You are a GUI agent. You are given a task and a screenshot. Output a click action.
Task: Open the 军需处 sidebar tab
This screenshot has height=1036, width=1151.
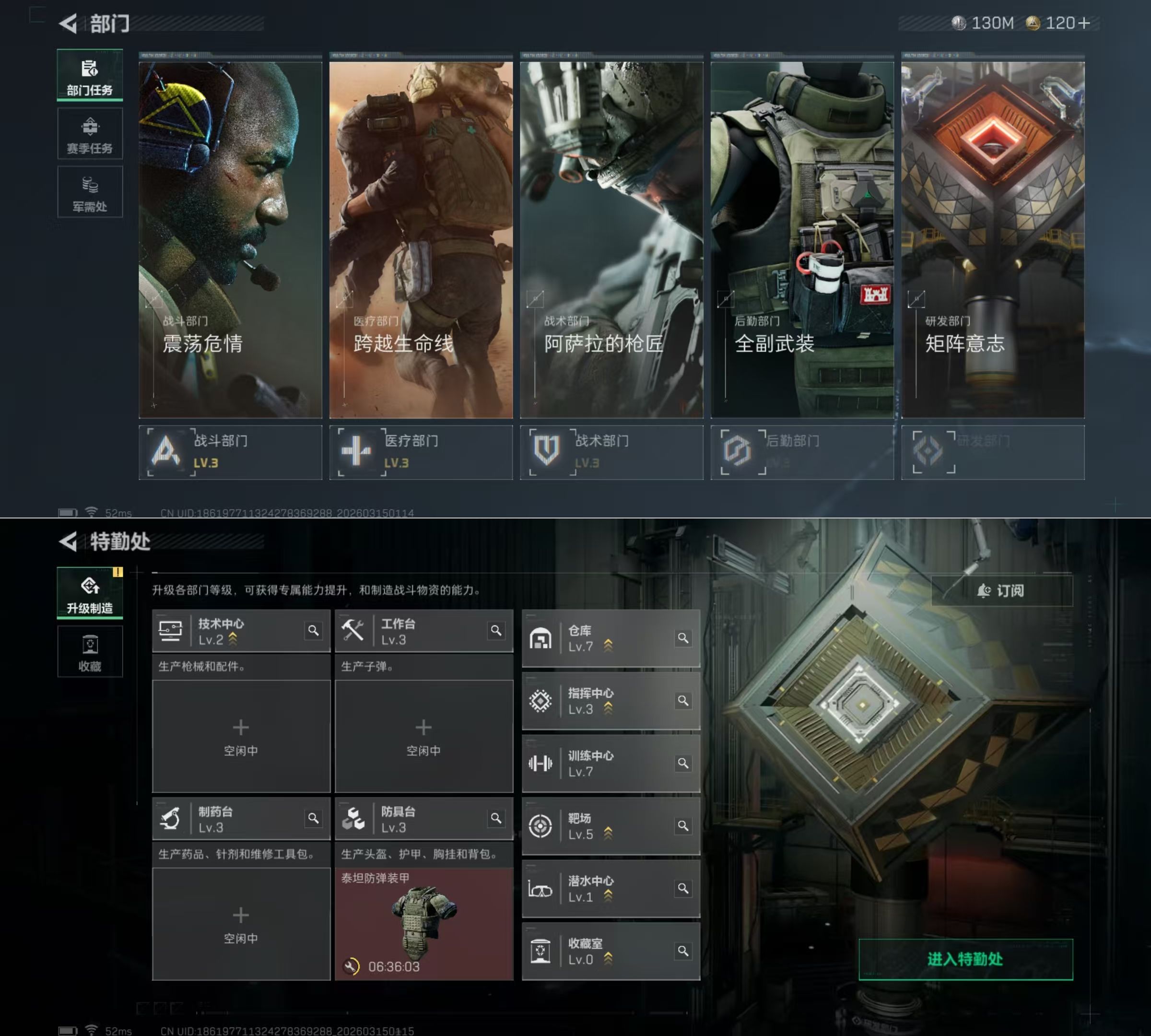pos(90,192)
